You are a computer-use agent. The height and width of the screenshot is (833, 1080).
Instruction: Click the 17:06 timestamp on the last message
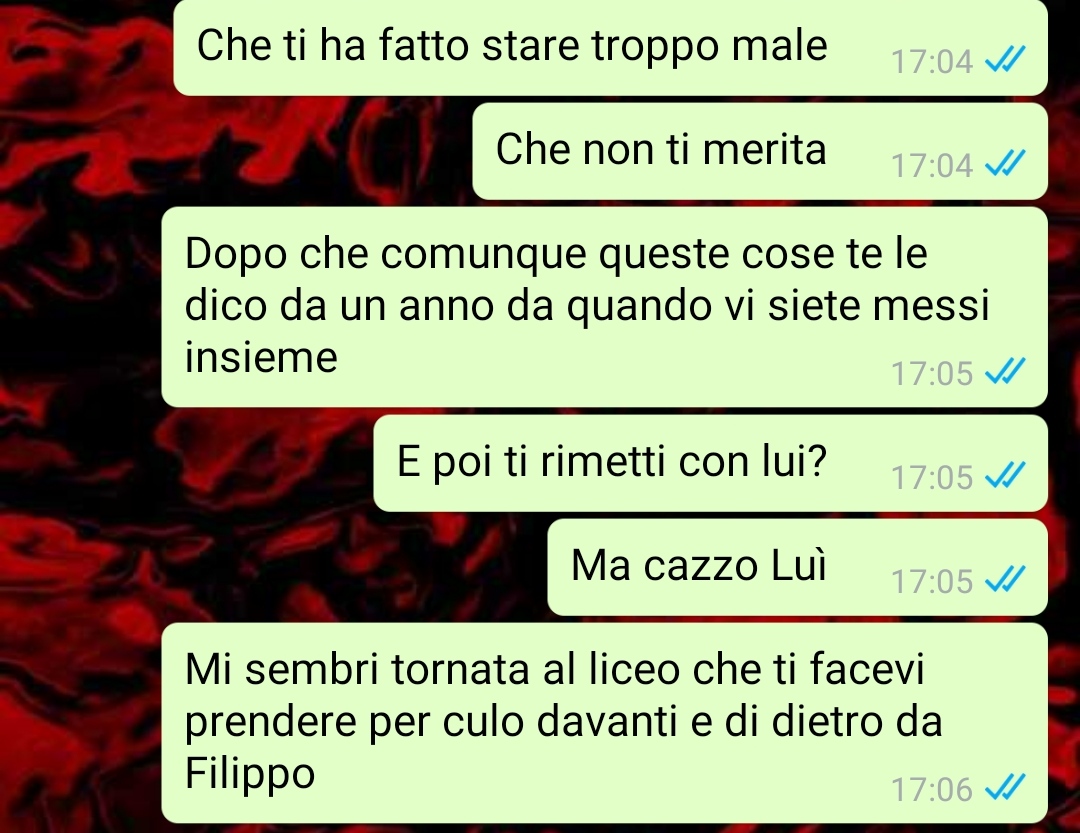(x=932, y=789)
